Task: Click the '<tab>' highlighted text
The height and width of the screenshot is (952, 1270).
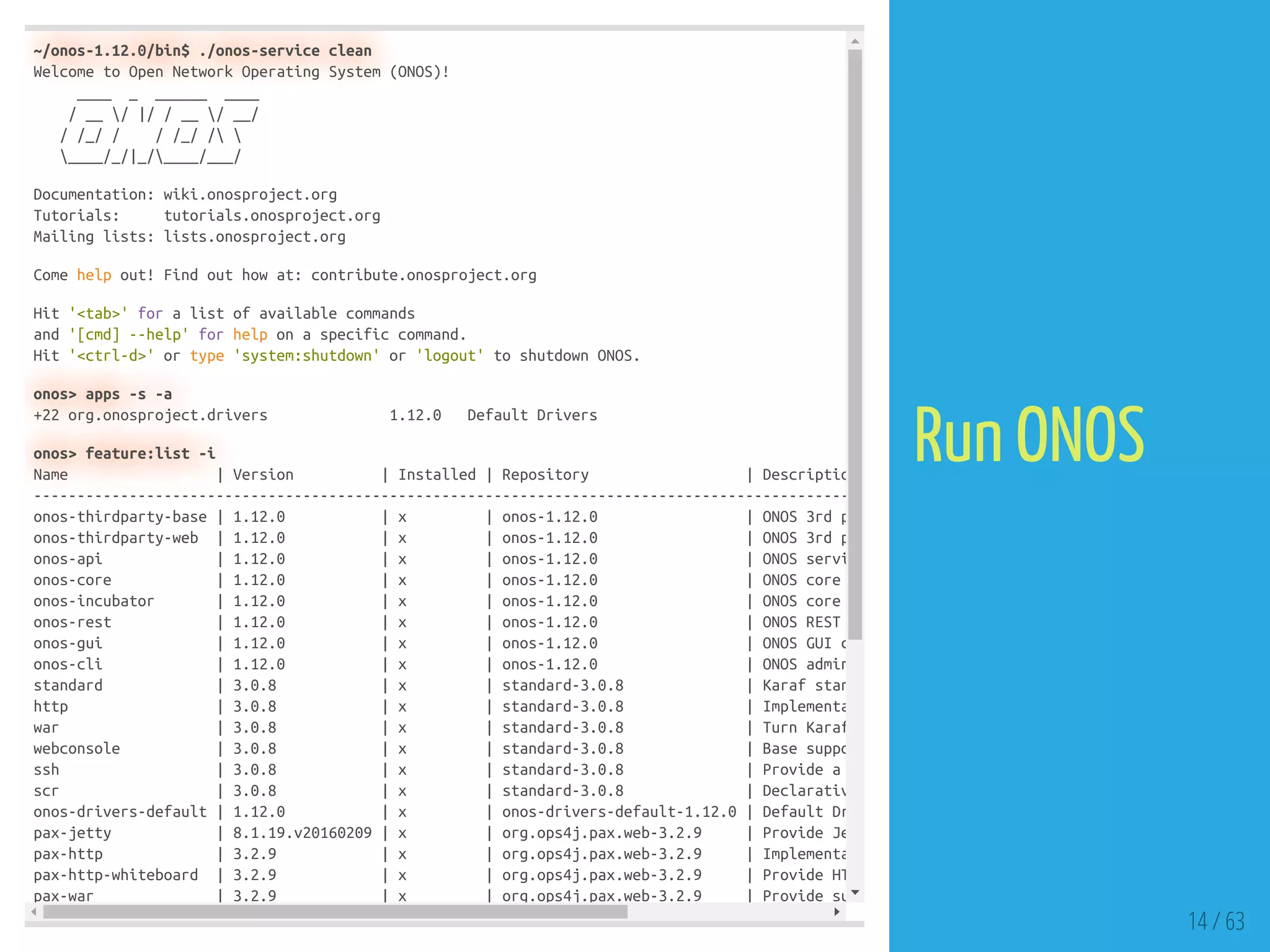Action: [99, 314]
